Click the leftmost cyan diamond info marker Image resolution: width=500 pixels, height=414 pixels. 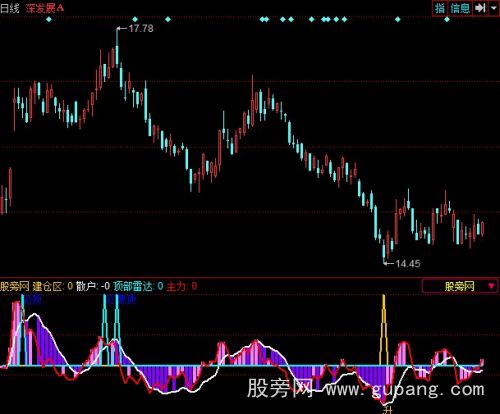(49, 19)
